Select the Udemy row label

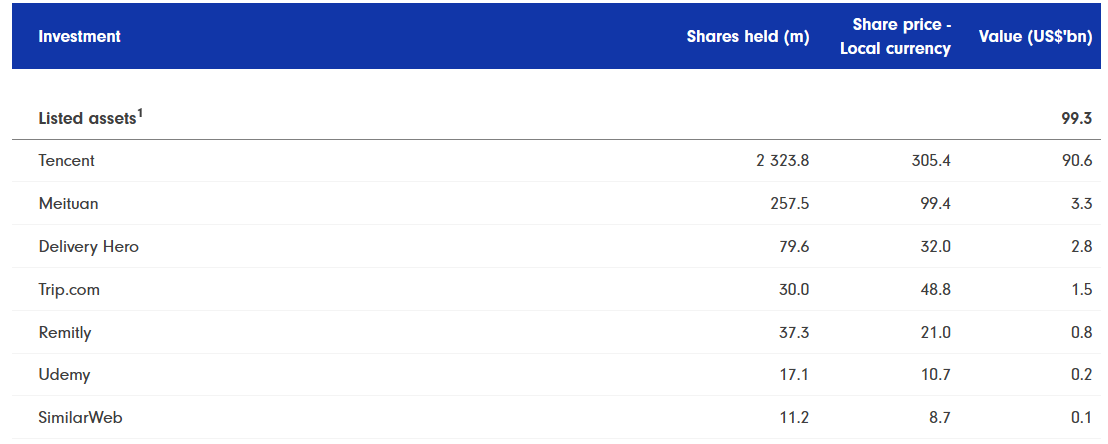[64, 375]
